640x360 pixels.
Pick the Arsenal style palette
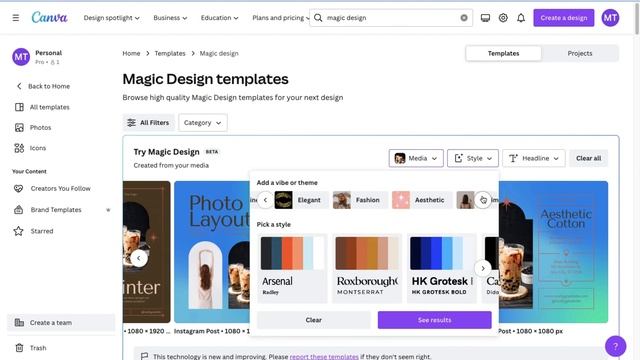292,268
